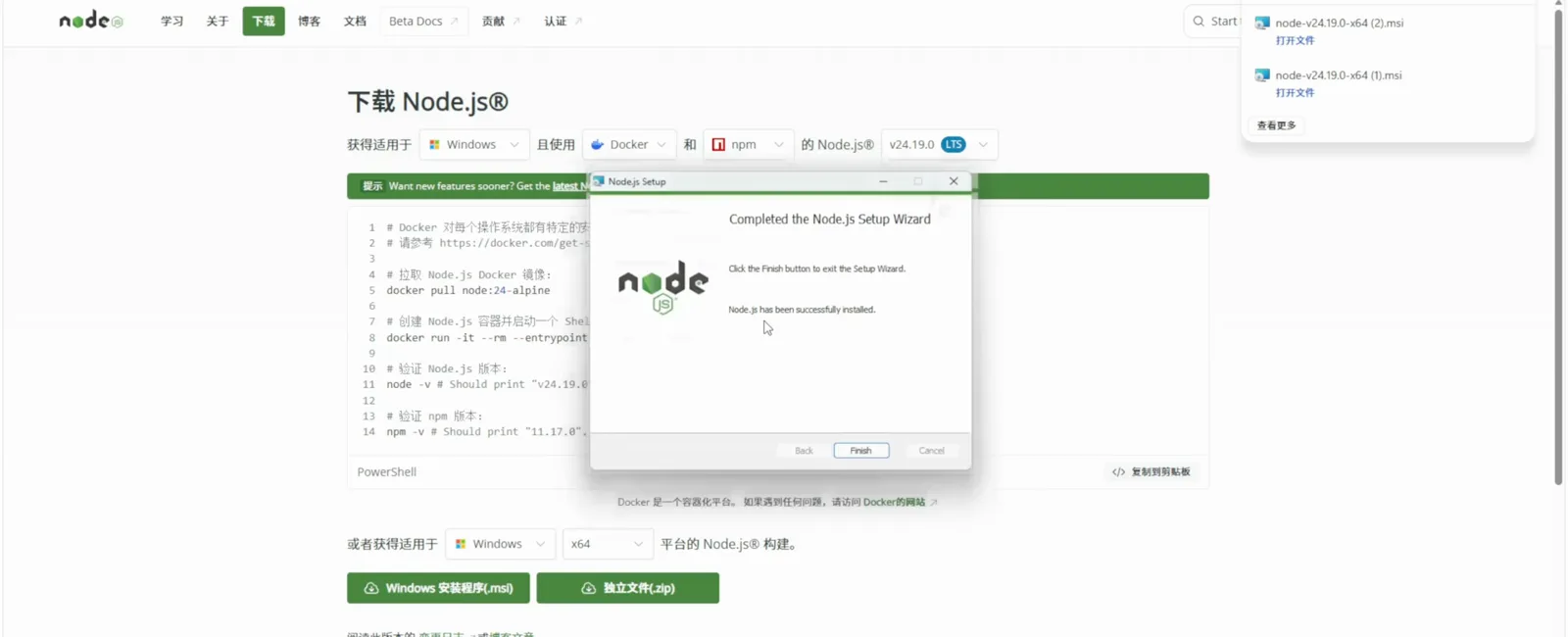Click the PowerShell label below the code
The image size is (1568, 637).
pos(387,471)
